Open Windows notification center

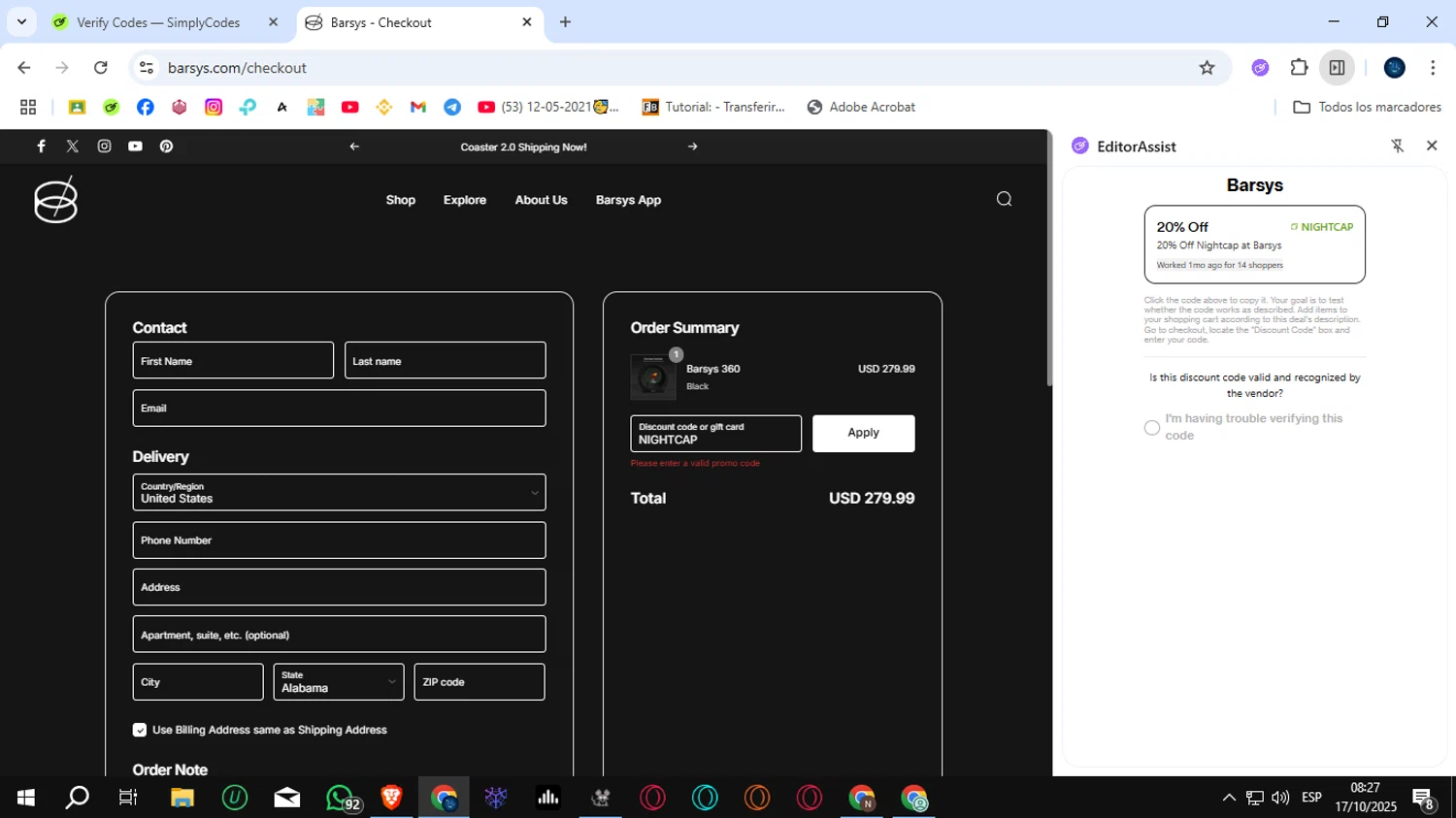coord(1424,799)
